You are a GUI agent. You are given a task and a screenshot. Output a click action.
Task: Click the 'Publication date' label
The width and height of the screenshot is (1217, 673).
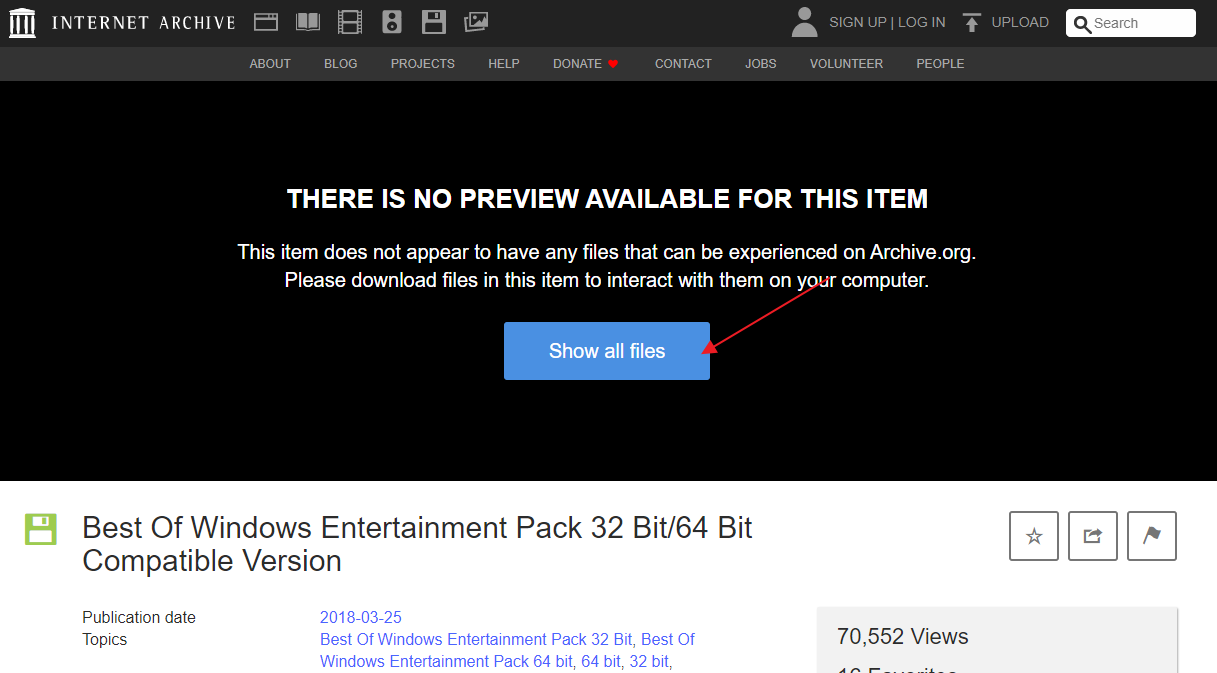point(139,618)
